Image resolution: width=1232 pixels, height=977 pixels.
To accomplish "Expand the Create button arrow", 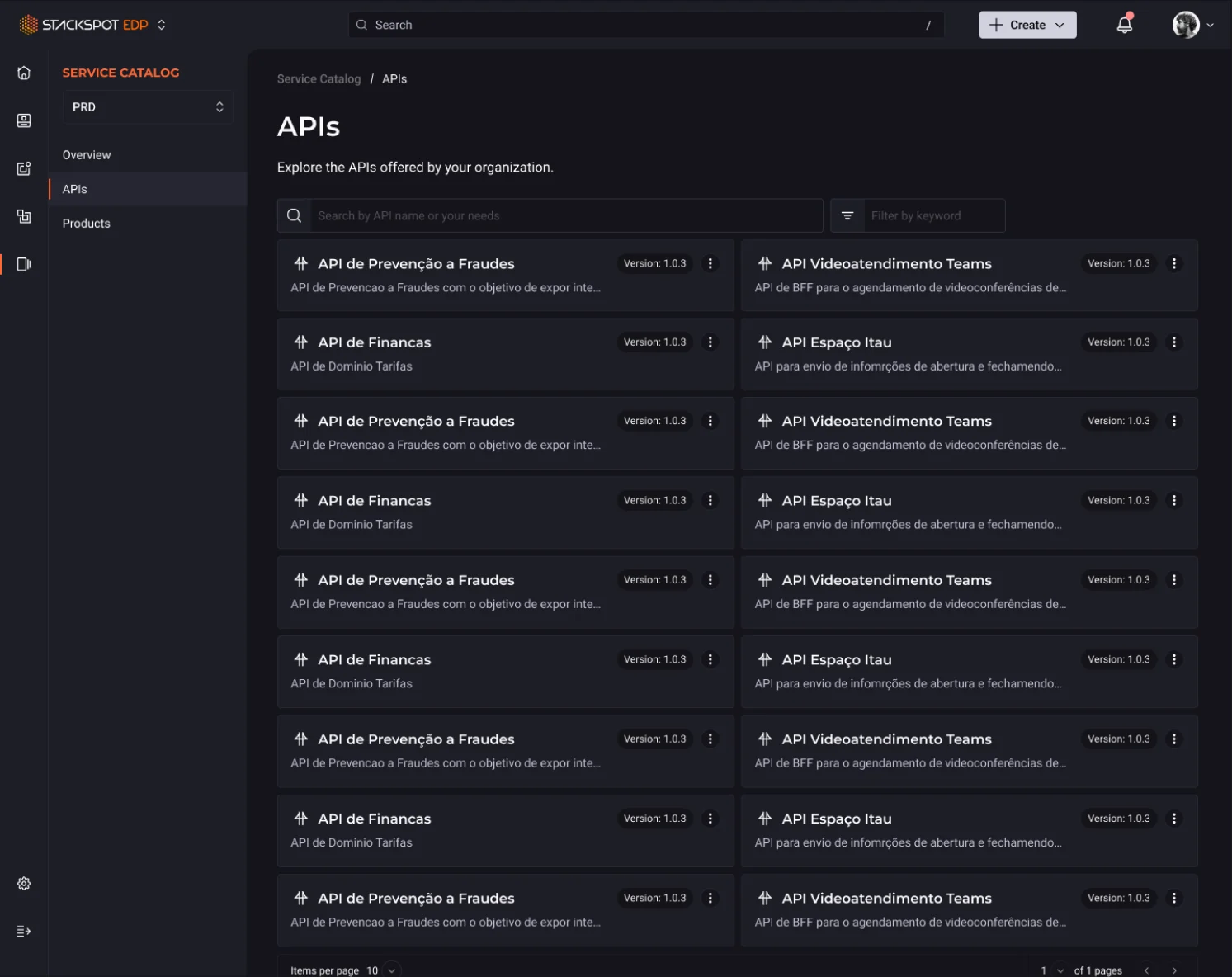I will 1060,26.
